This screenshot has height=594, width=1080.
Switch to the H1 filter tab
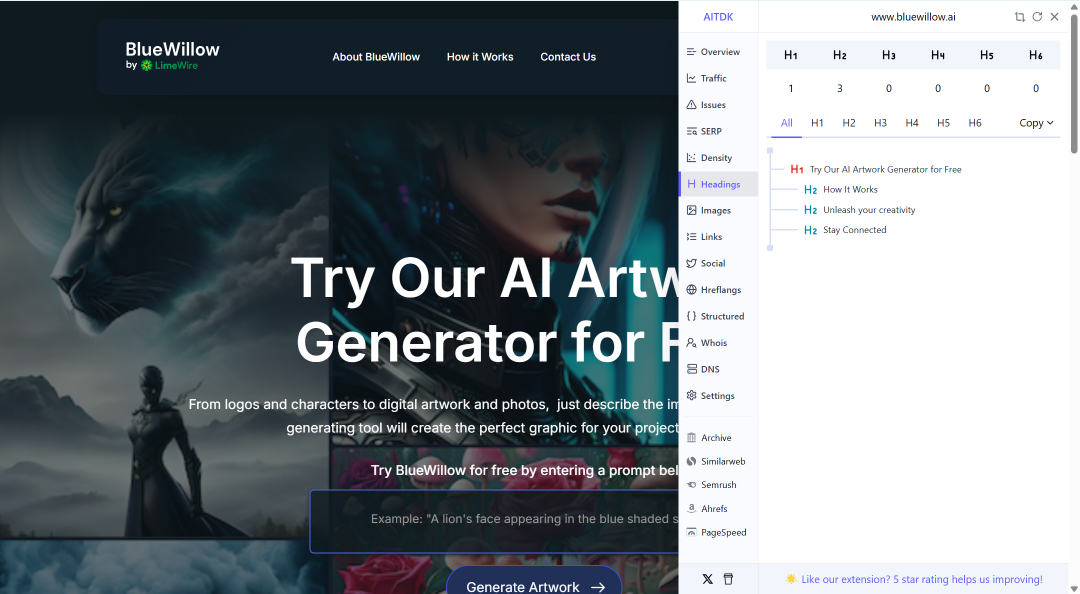point(817,123)
